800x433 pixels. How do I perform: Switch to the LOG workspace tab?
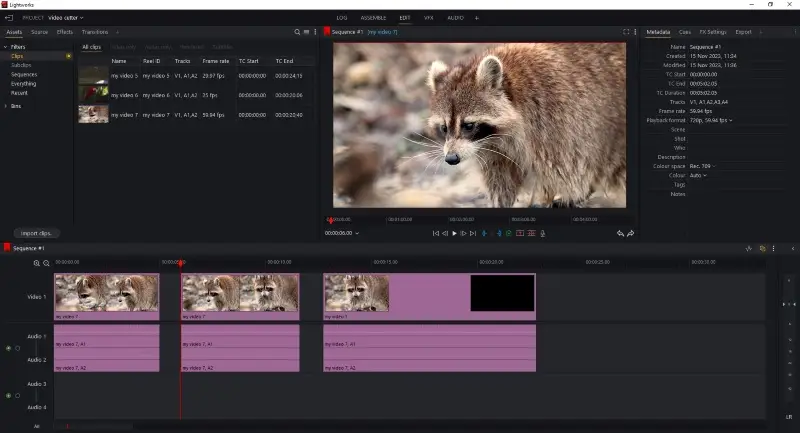coord(341,18)
